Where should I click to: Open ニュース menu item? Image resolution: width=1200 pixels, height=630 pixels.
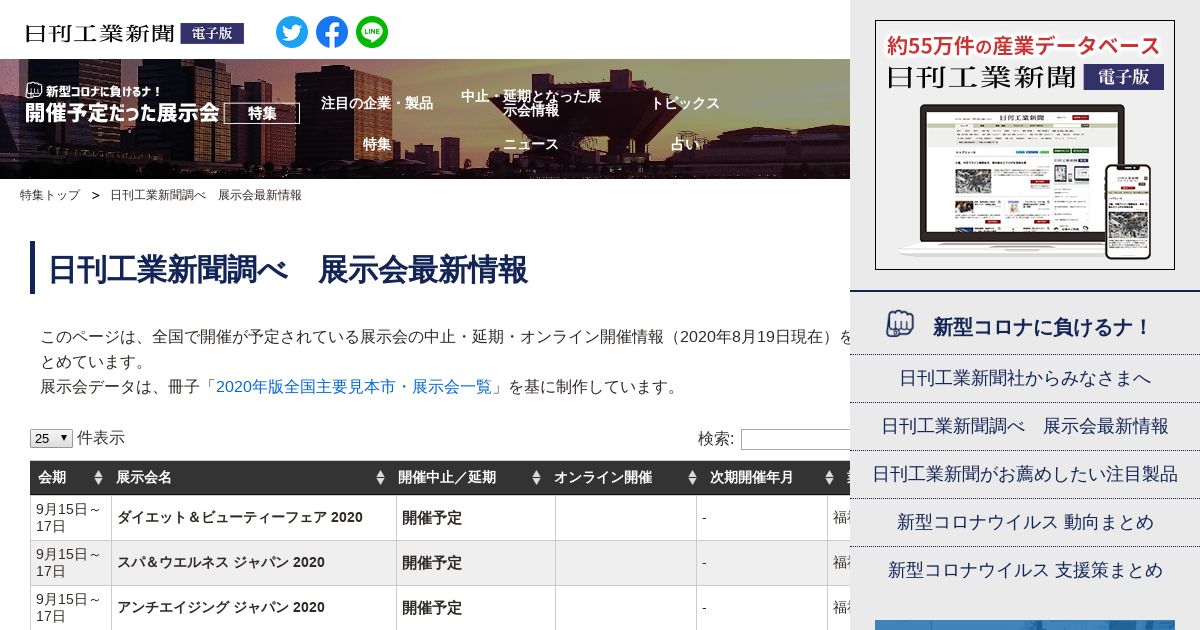click(531, 144)
